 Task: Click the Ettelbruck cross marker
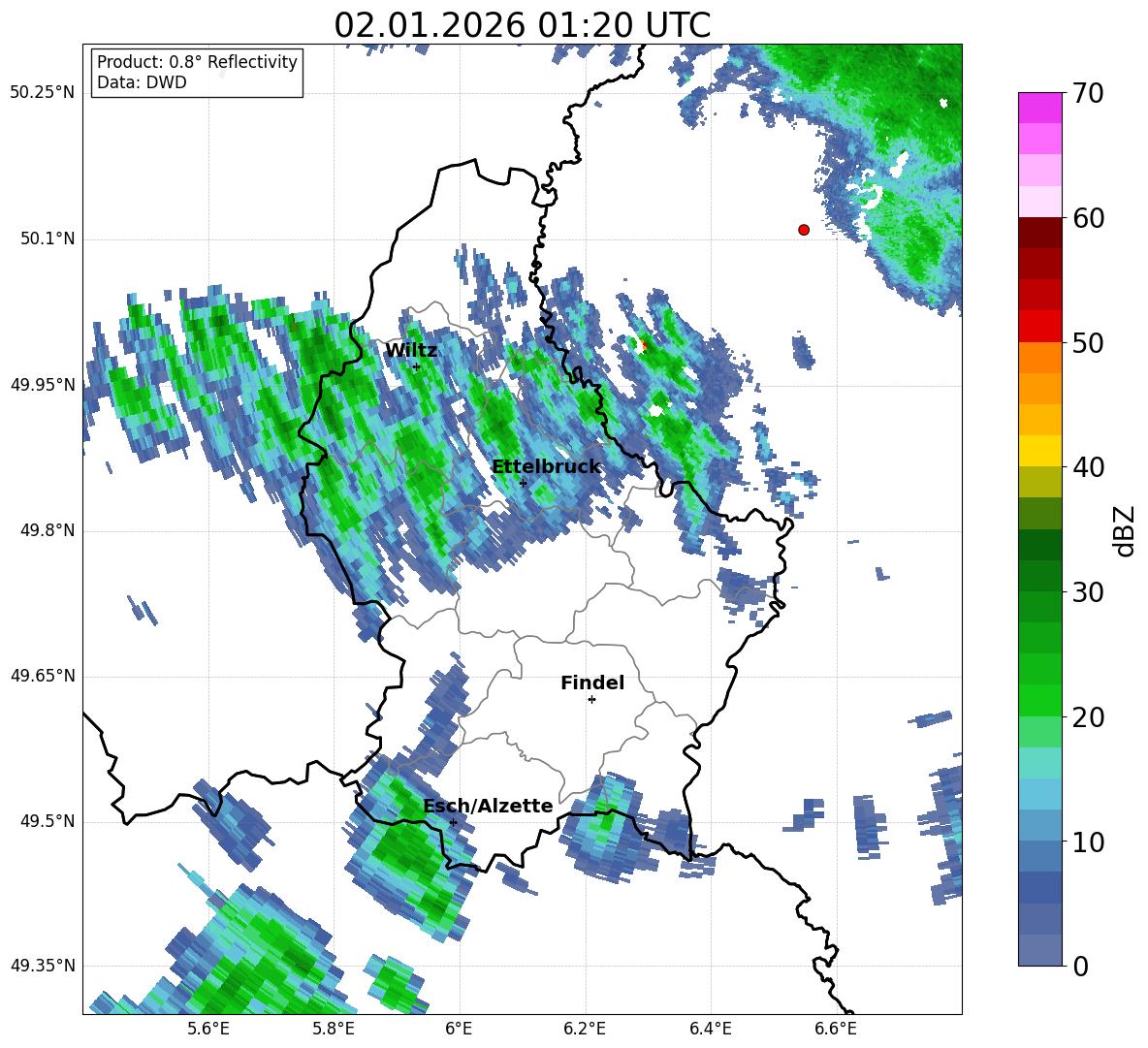point(523,483)
